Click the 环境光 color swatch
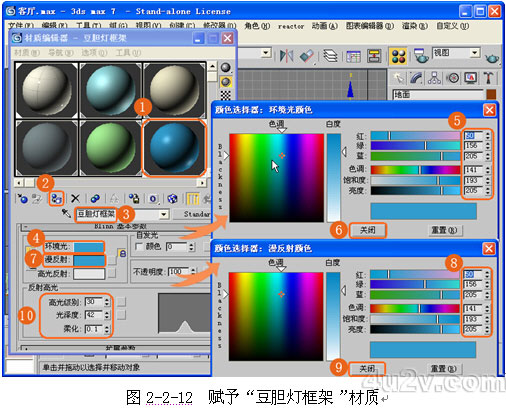The height and width of the screenshot is (416, 506). coord(89,247)
